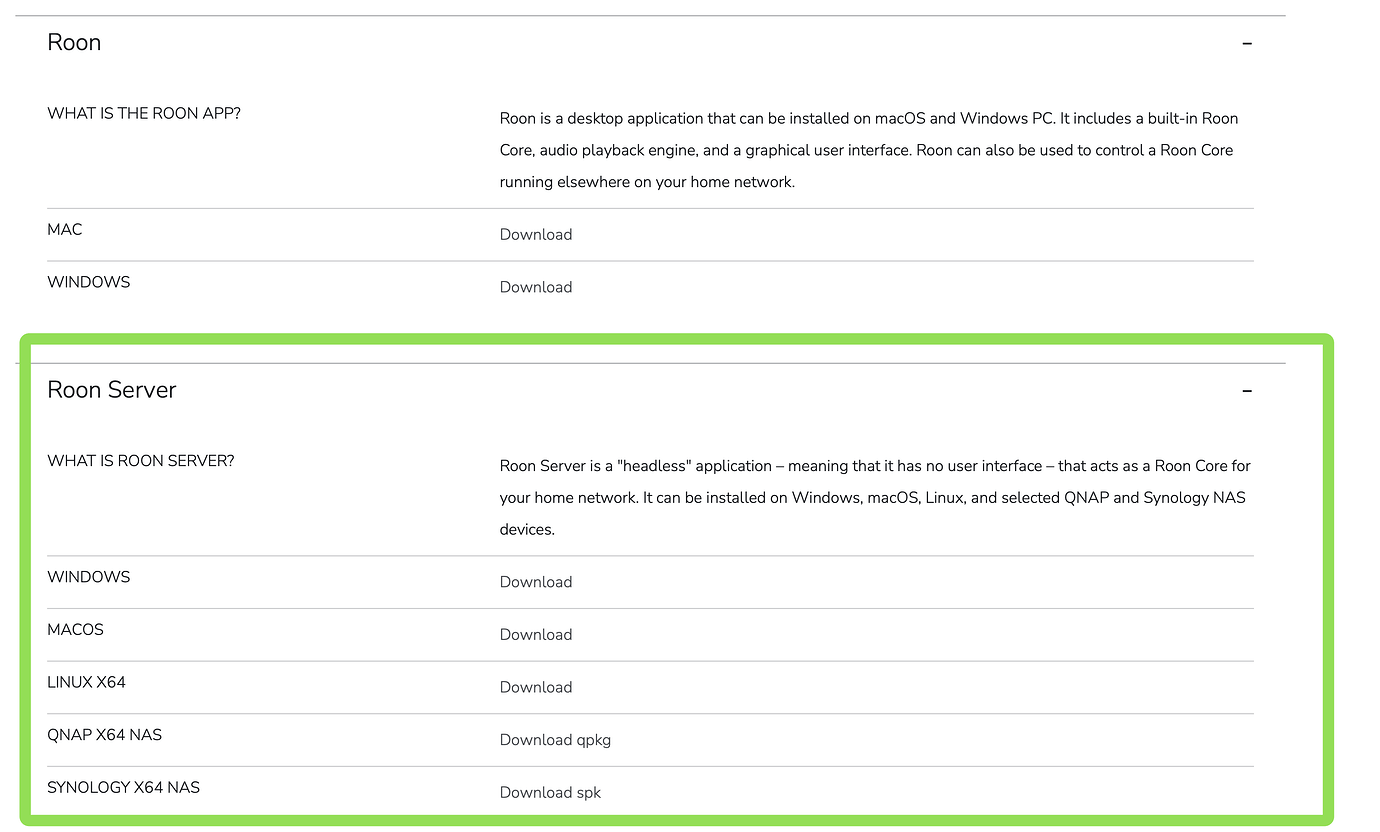Click the MAC row label

[64, 229]
